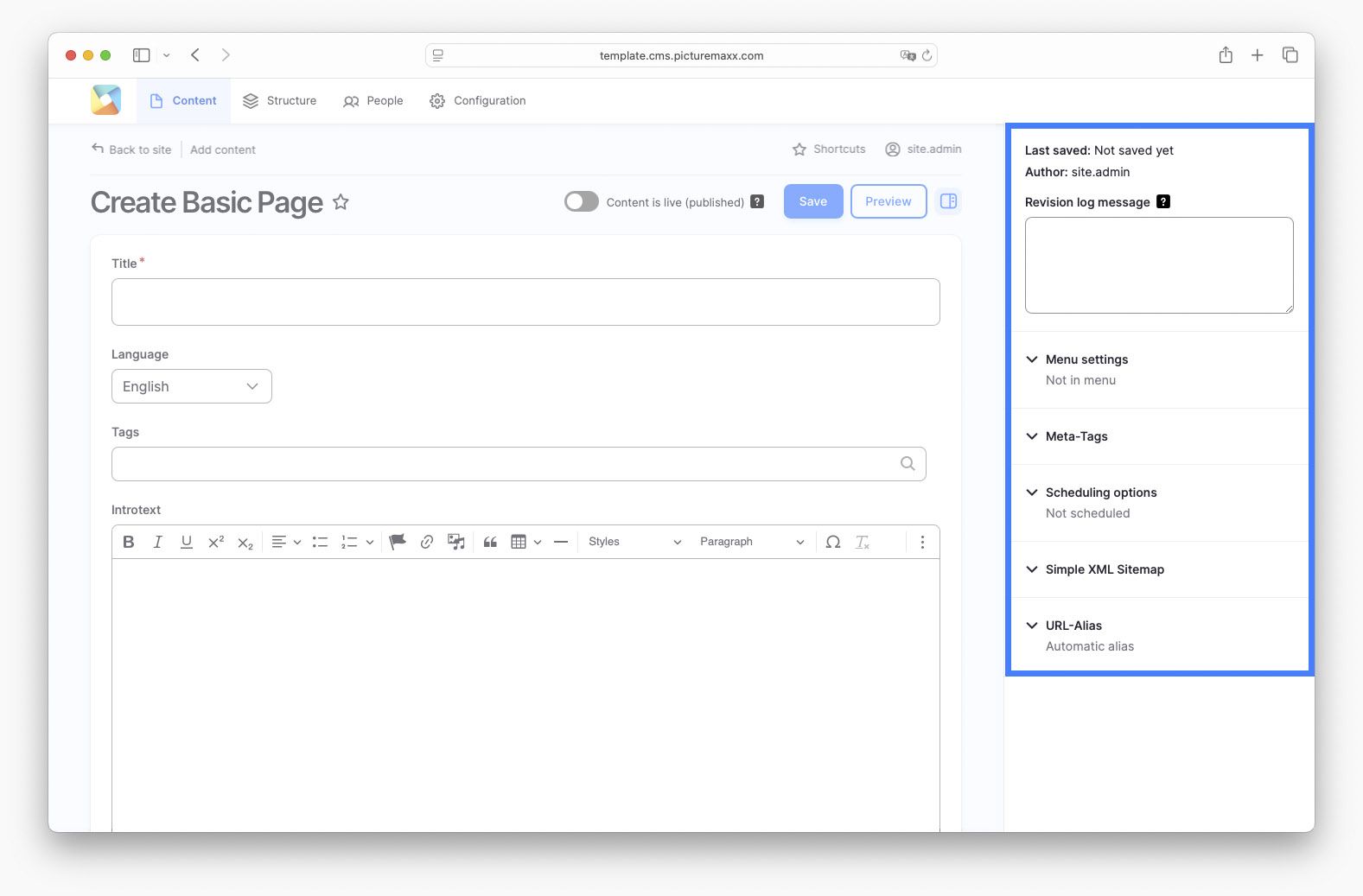Insert a block quote in Introtext
1363x896 pixels.
[x=490, y=542]
